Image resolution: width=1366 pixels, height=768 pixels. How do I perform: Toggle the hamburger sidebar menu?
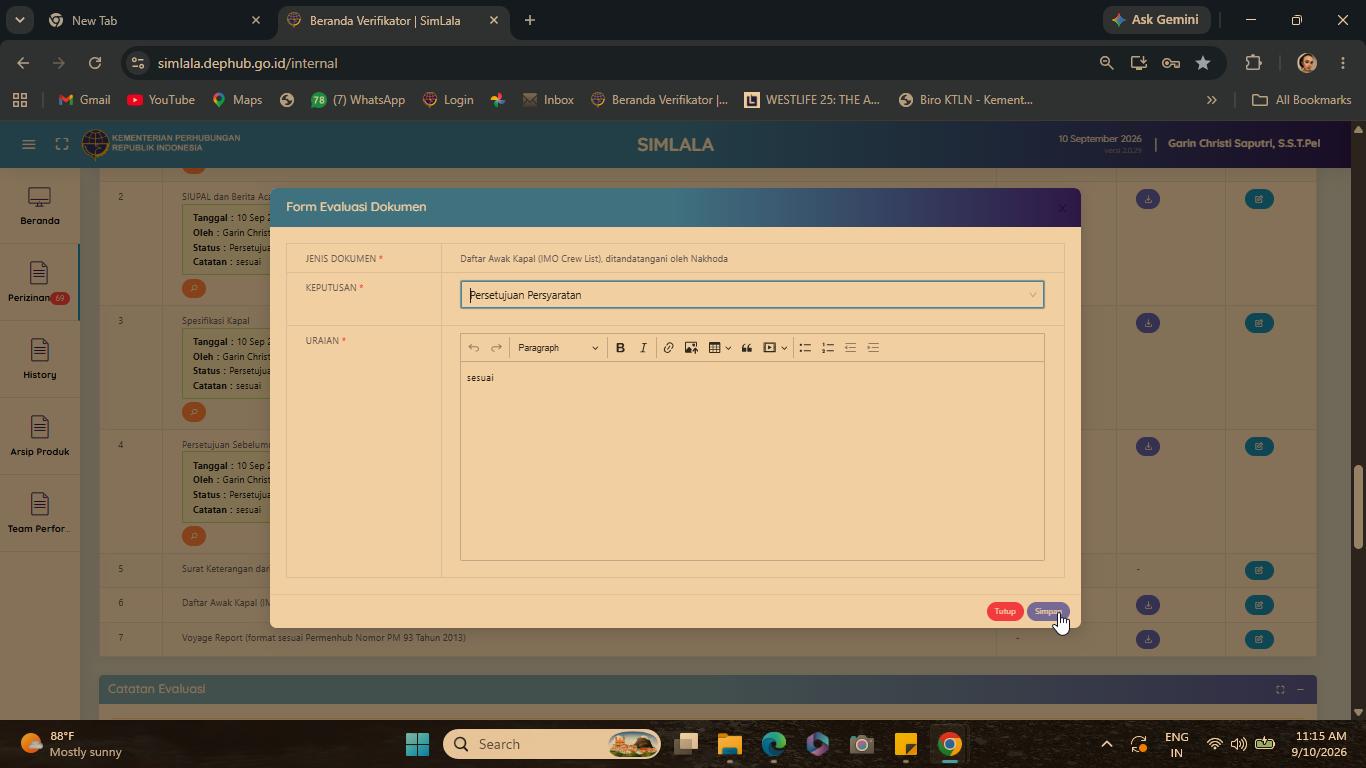click(x=29, y=145)
